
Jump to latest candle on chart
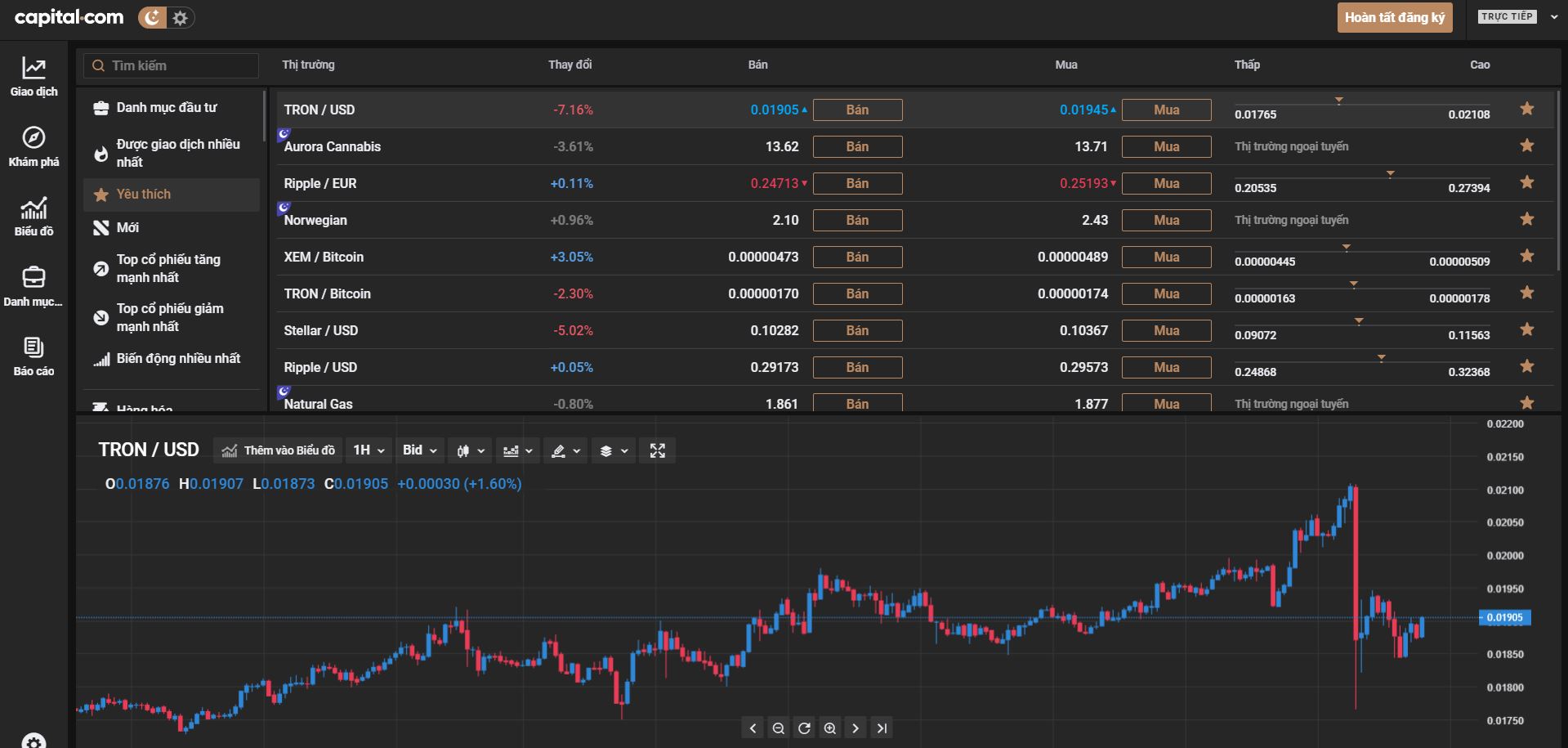(882, 728)
